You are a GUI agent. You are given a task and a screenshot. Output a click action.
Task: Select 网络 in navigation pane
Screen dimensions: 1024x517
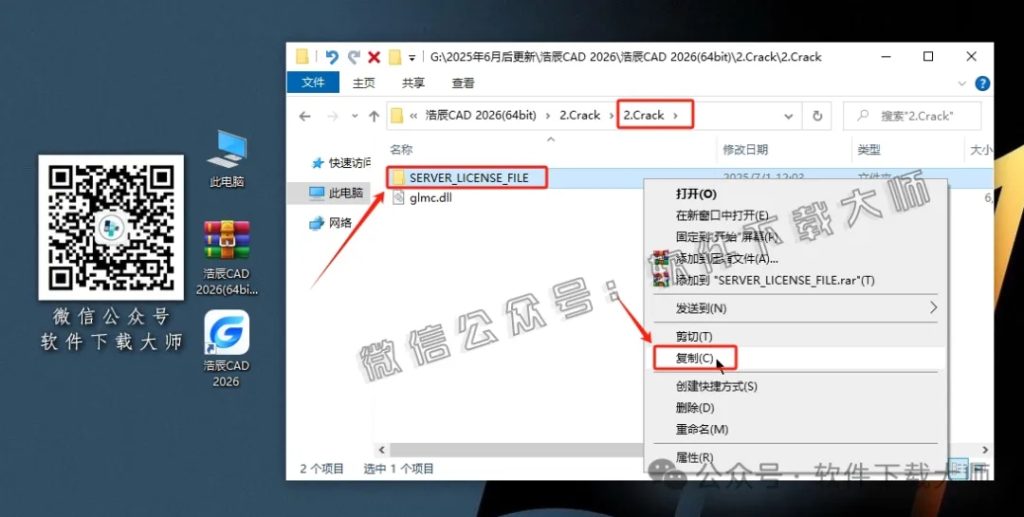tap(331, 223)
